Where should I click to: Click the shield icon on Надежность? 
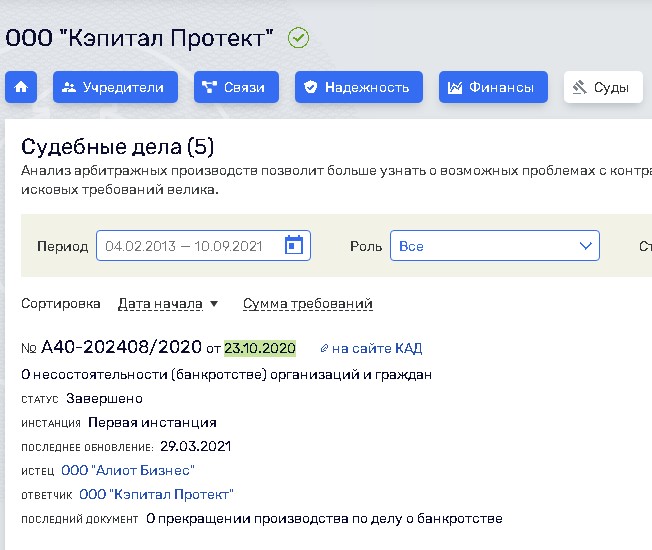pyautogui.click(x=311, y=87)
